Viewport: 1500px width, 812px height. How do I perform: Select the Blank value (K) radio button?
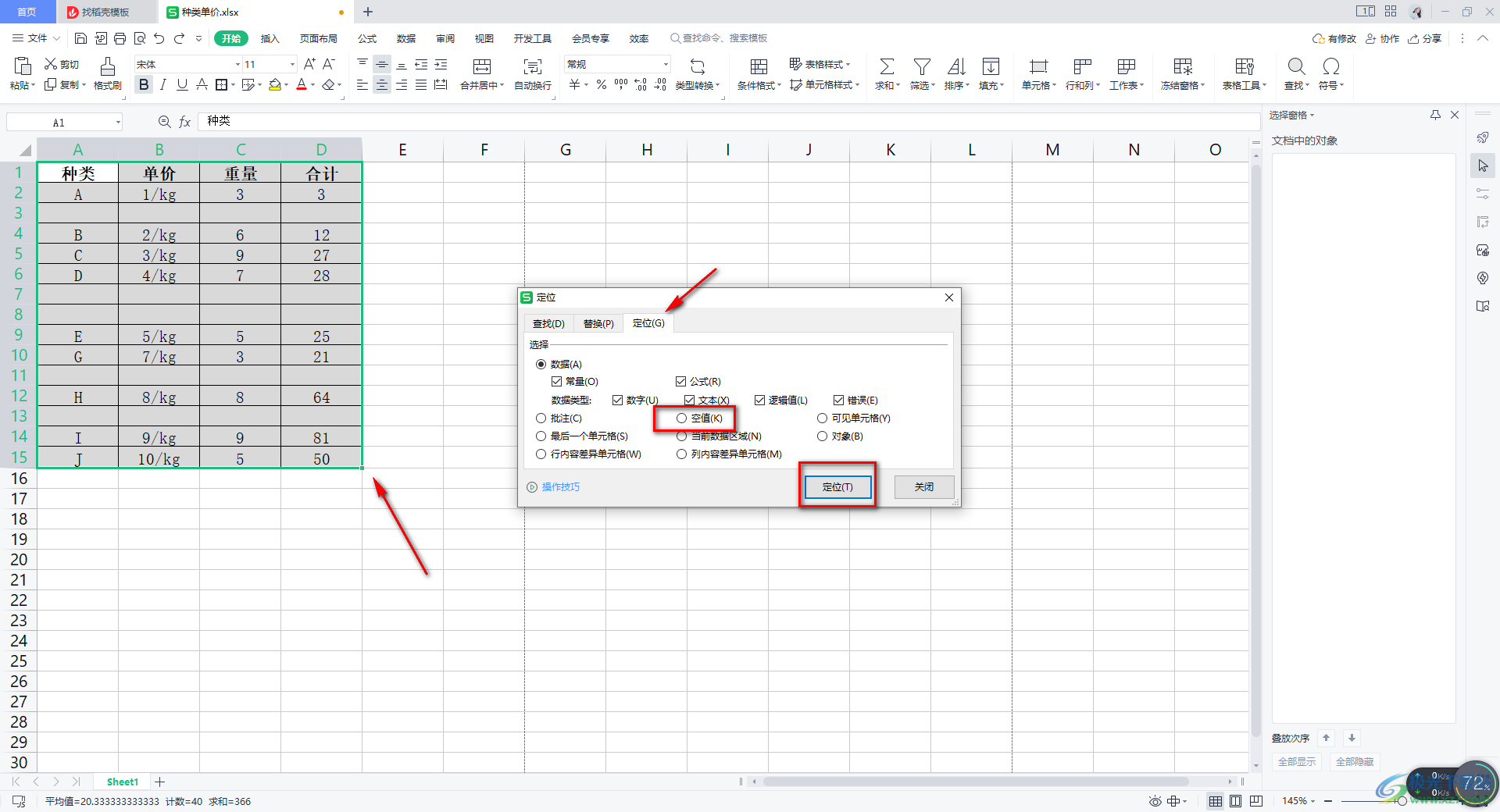coord(681,418)
